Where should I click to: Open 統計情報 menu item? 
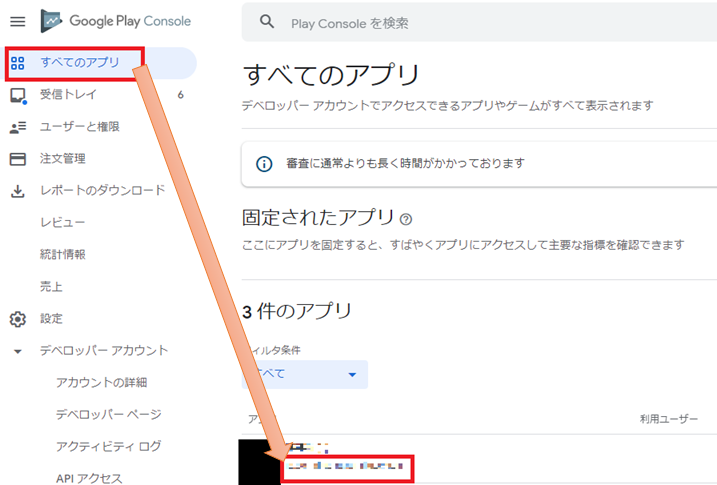63,255
